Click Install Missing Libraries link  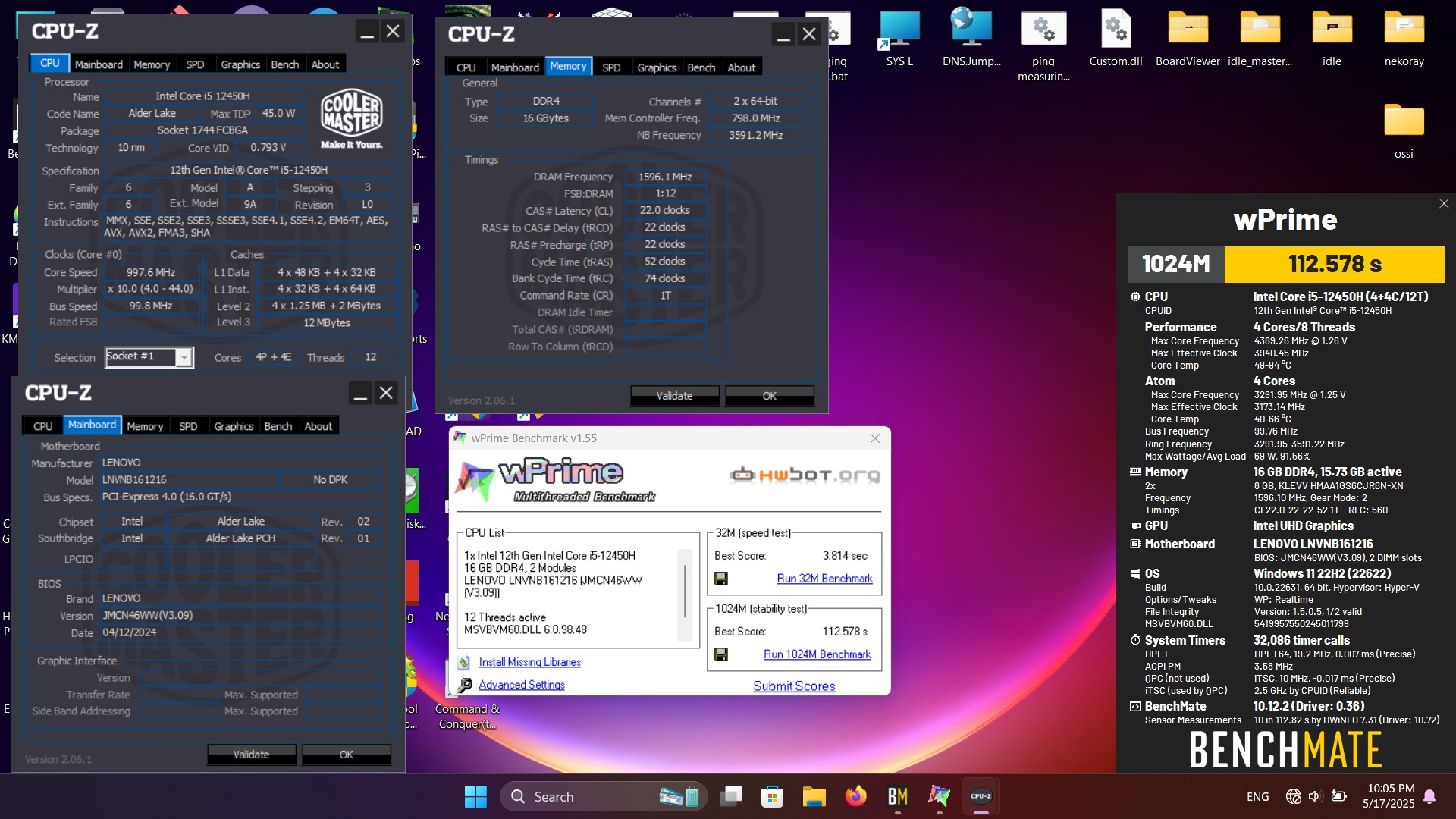click(530, 662)
